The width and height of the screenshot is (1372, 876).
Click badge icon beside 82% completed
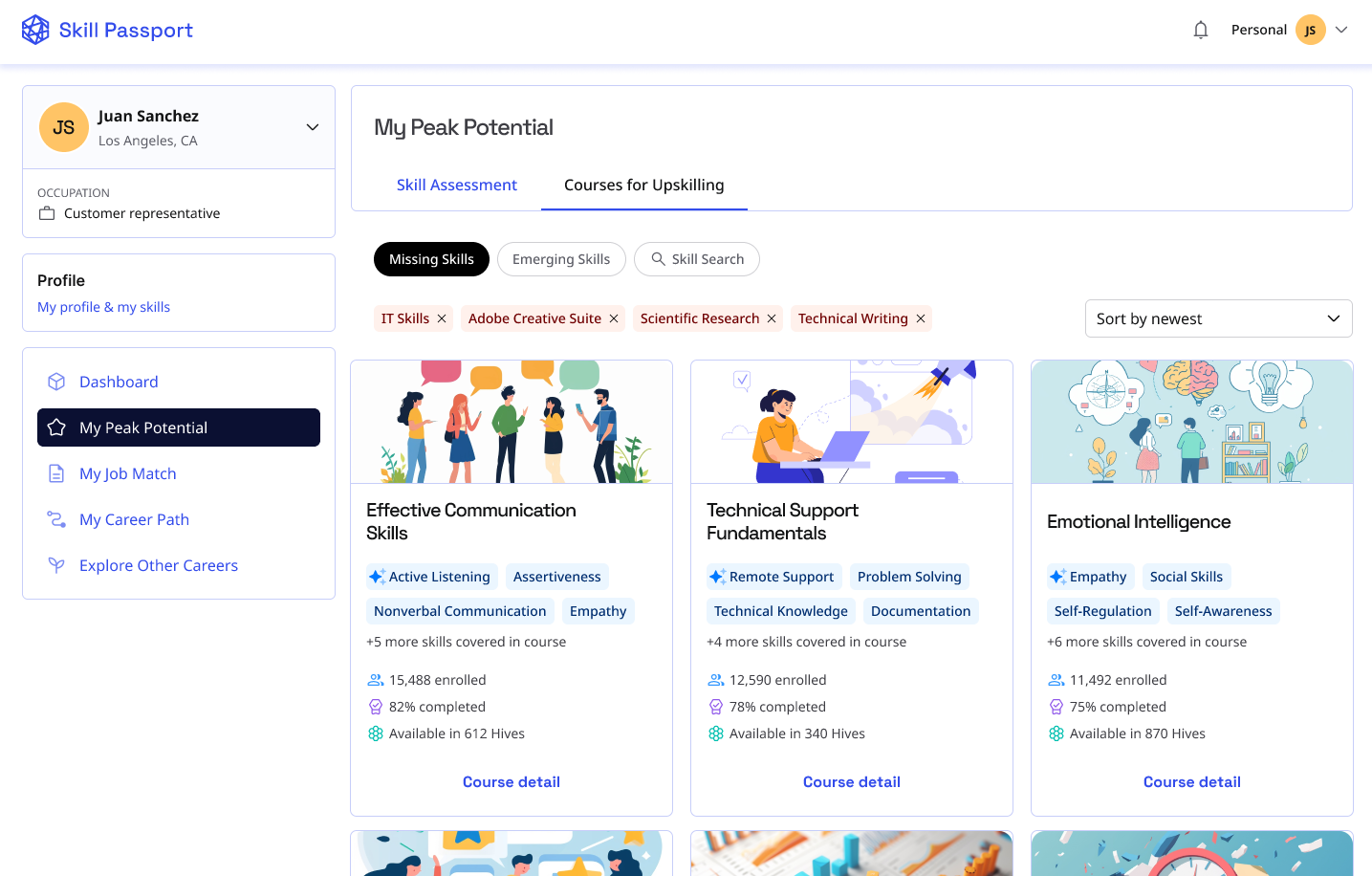pos(376,707)
